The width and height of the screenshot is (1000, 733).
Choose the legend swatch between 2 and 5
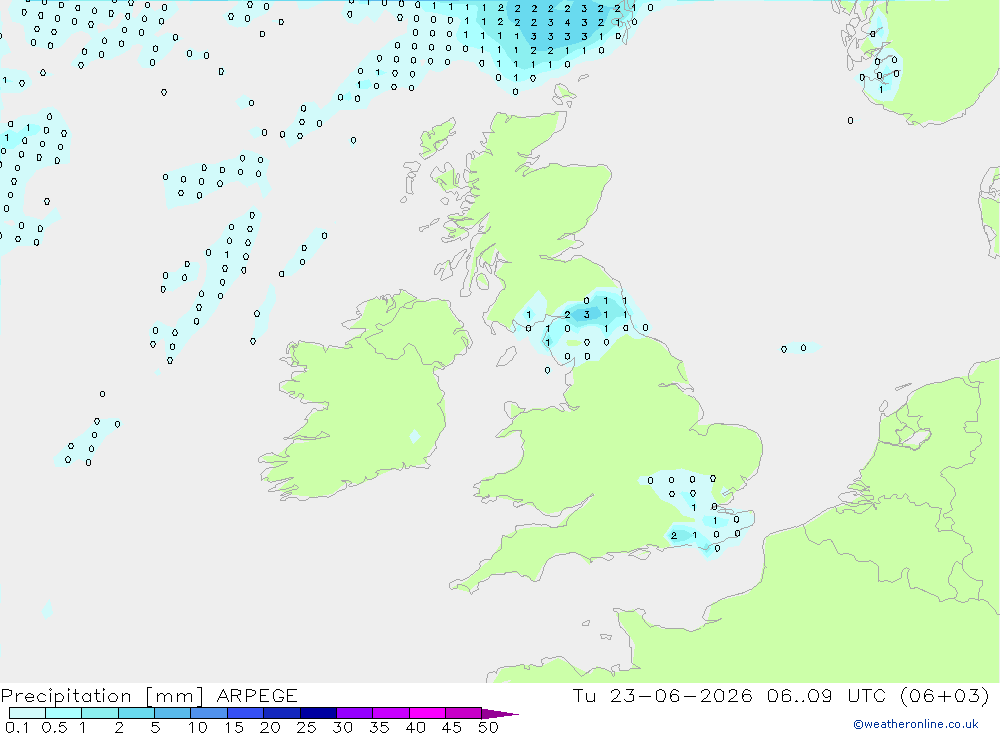pos(136,713)
